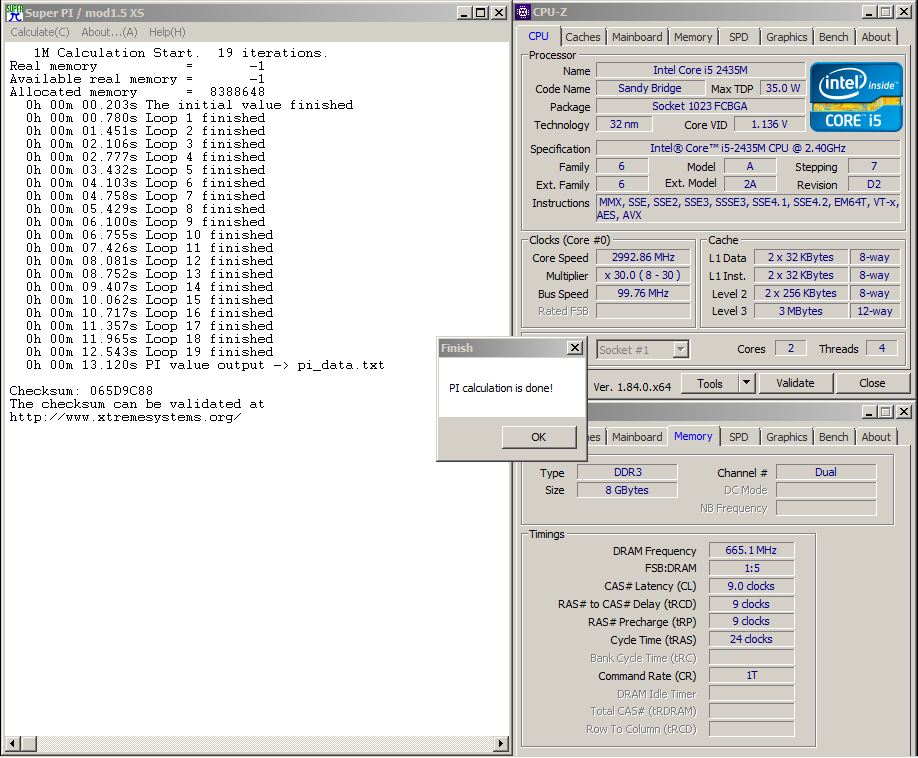Switch to About tab in top CPU-Z window
Image resolution: width=918 pixels, height=758 pixels.
tap(876, 37)
